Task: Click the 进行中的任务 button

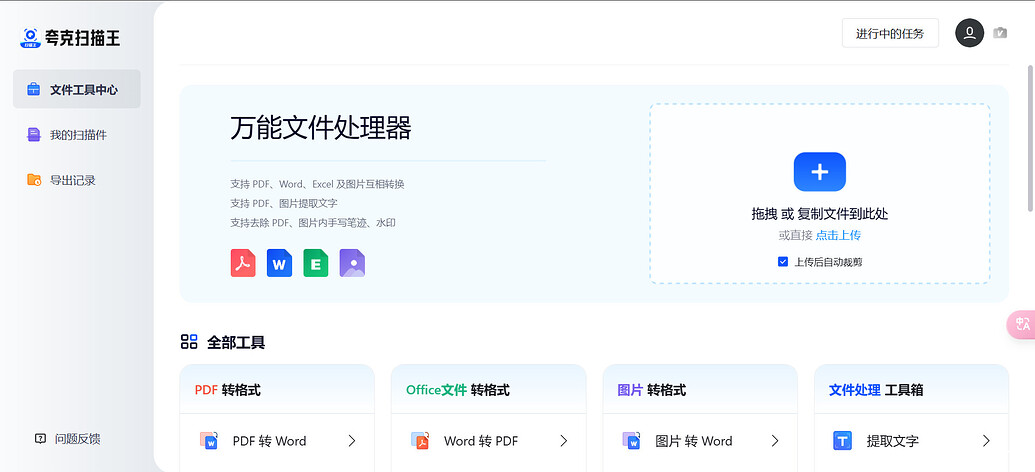Action: [x=890, y=33]
